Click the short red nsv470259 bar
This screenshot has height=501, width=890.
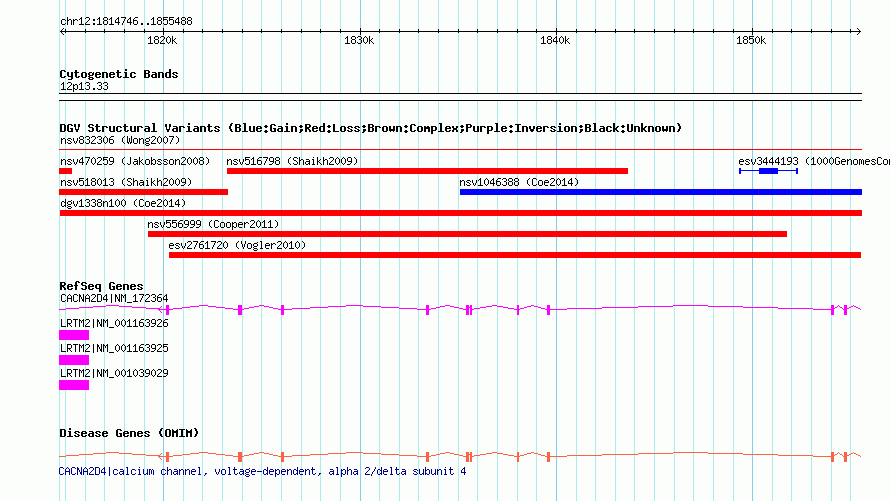click(x=66, y=171)
